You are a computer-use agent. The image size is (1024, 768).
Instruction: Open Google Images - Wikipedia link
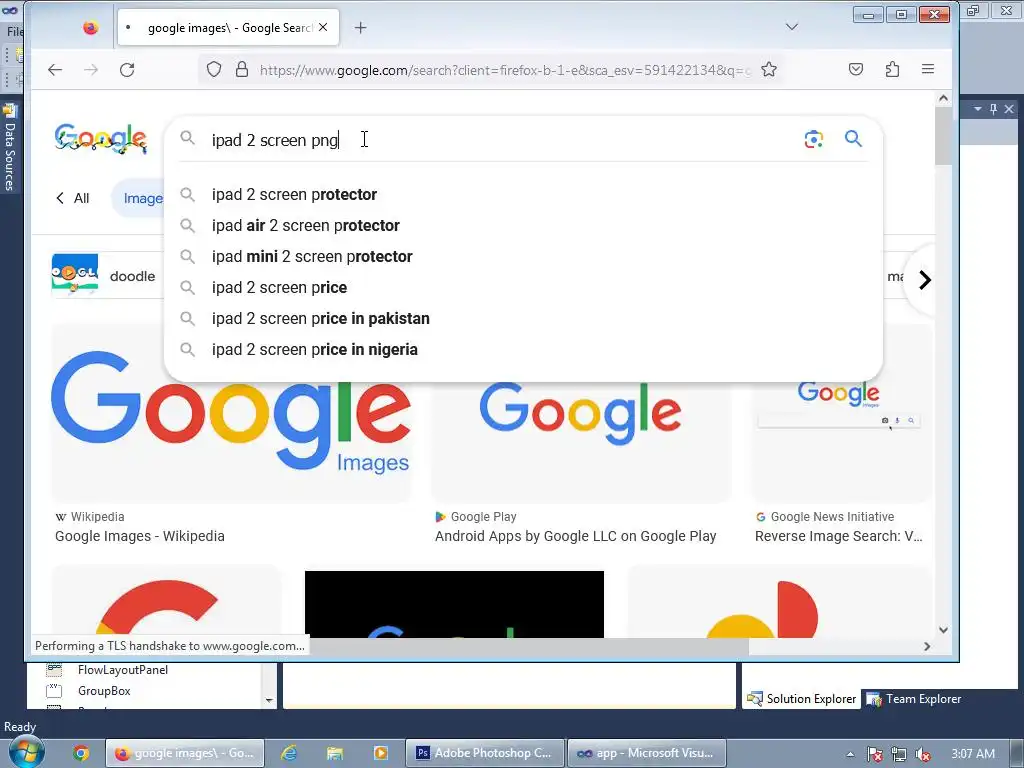[x=140, y=536]
